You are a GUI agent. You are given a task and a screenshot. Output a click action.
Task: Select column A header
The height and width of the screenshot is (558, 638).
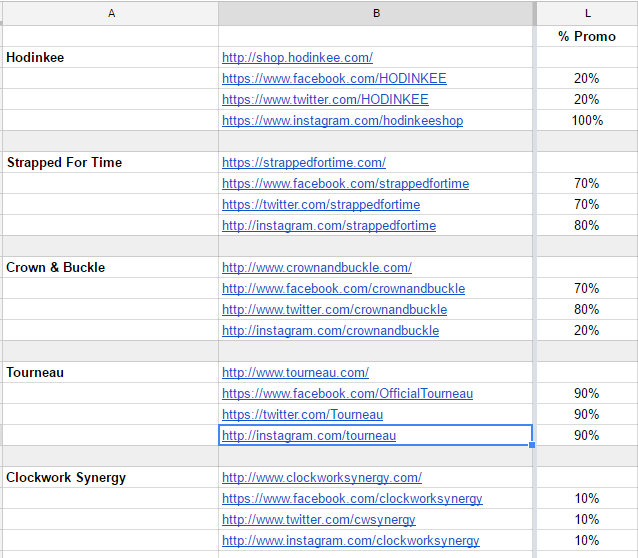pyautogui.click(x=111, y=13)
